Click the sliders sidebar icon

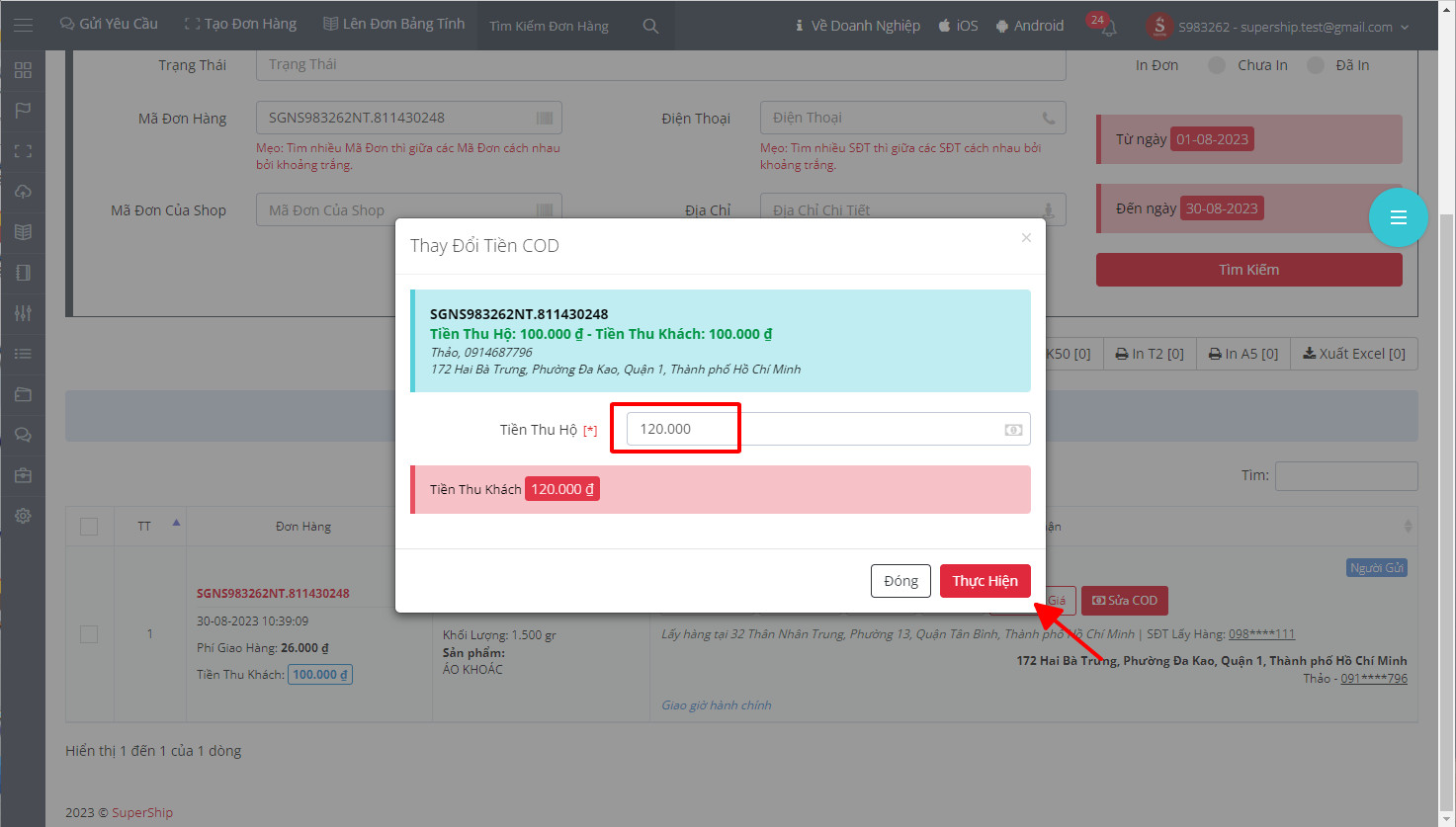click(23, 313)
